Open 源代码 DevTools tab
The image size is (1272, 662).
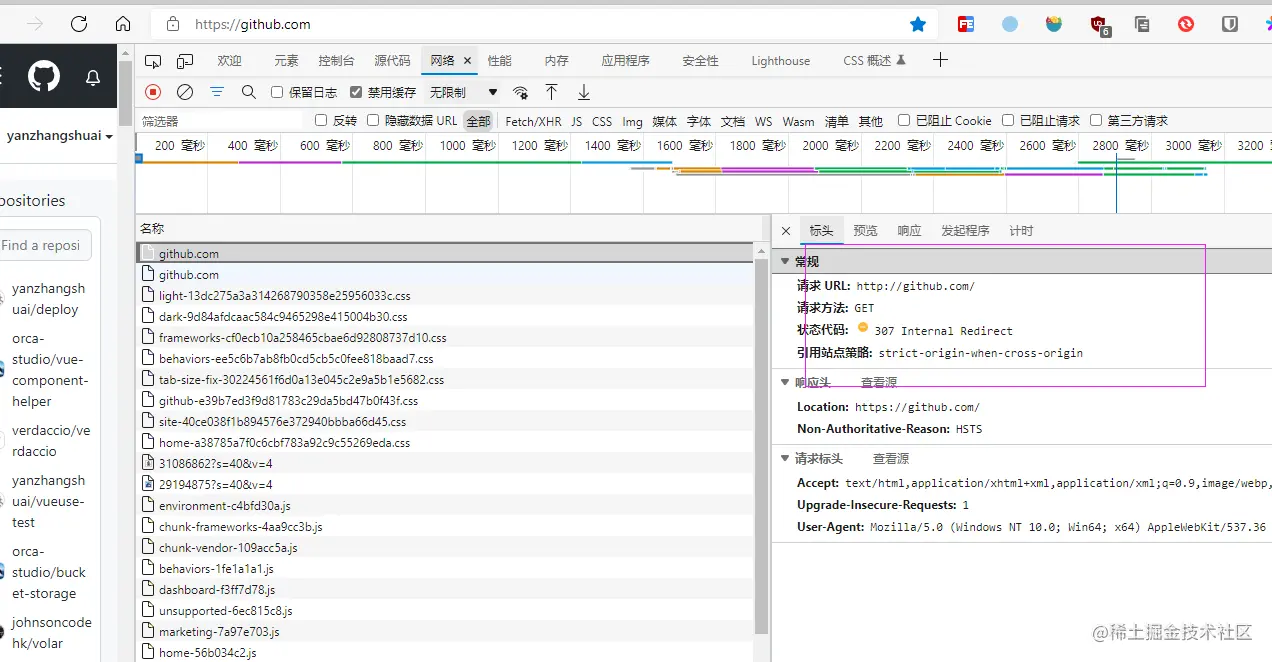click(392, 61)
